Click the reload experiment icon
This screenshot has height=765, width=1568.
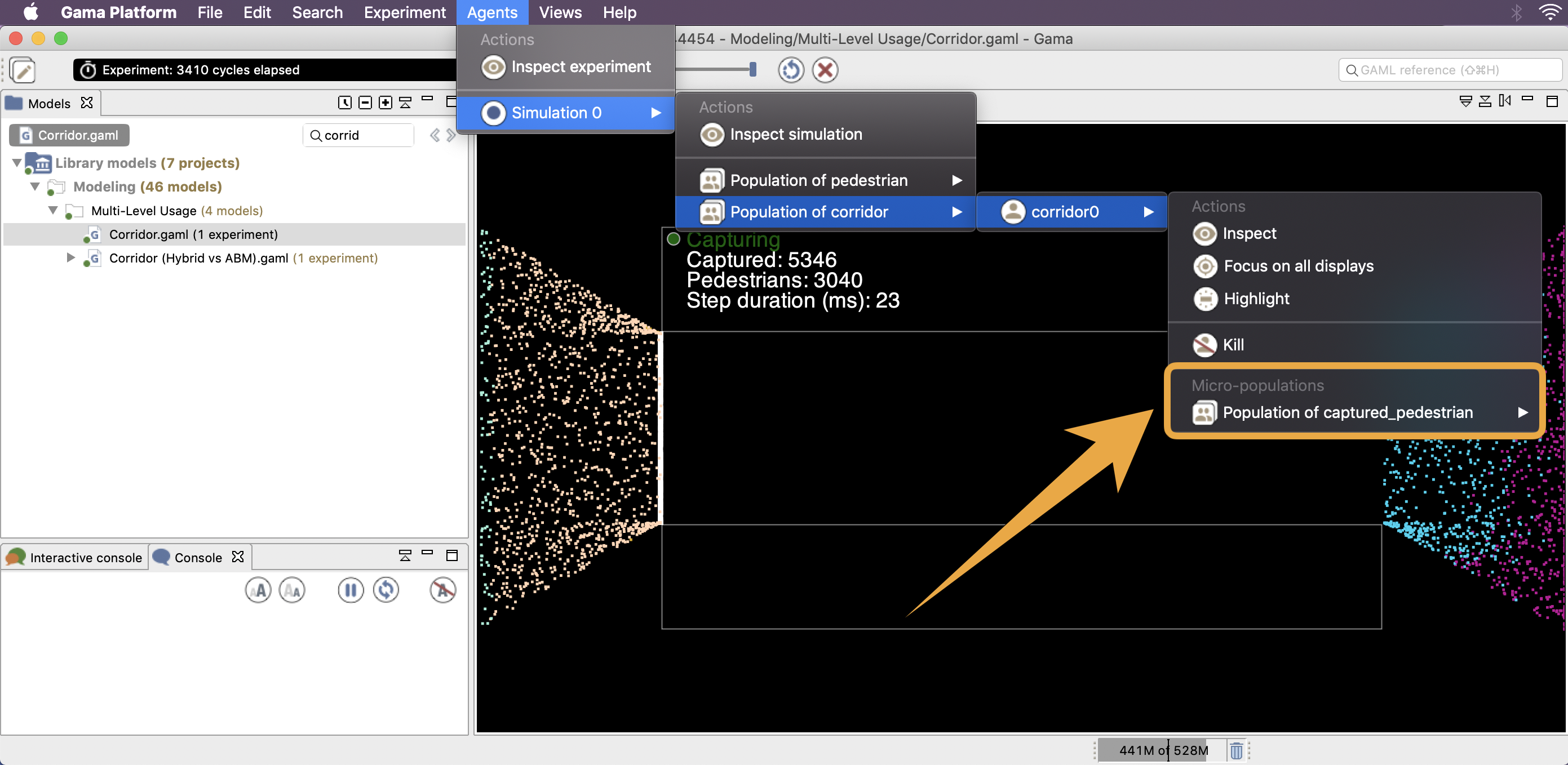[x=791, y=69]
